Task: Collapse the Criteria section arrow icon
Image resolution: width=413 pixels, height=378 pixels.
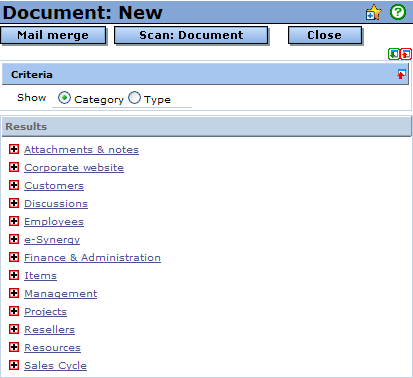Action: [x=401, y=74]
